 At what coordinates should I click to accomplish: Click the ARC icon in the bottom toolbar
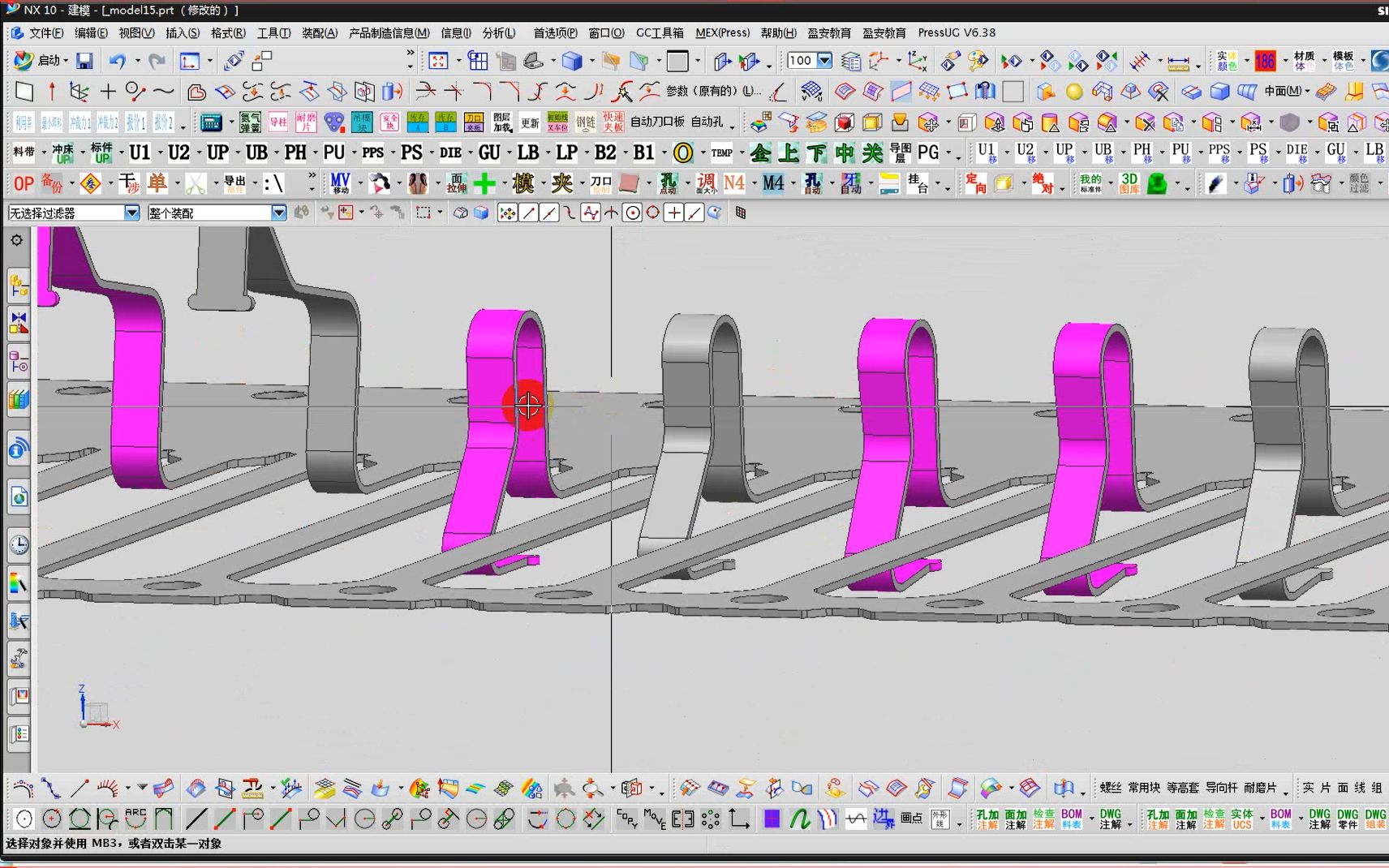pos(135,819)
